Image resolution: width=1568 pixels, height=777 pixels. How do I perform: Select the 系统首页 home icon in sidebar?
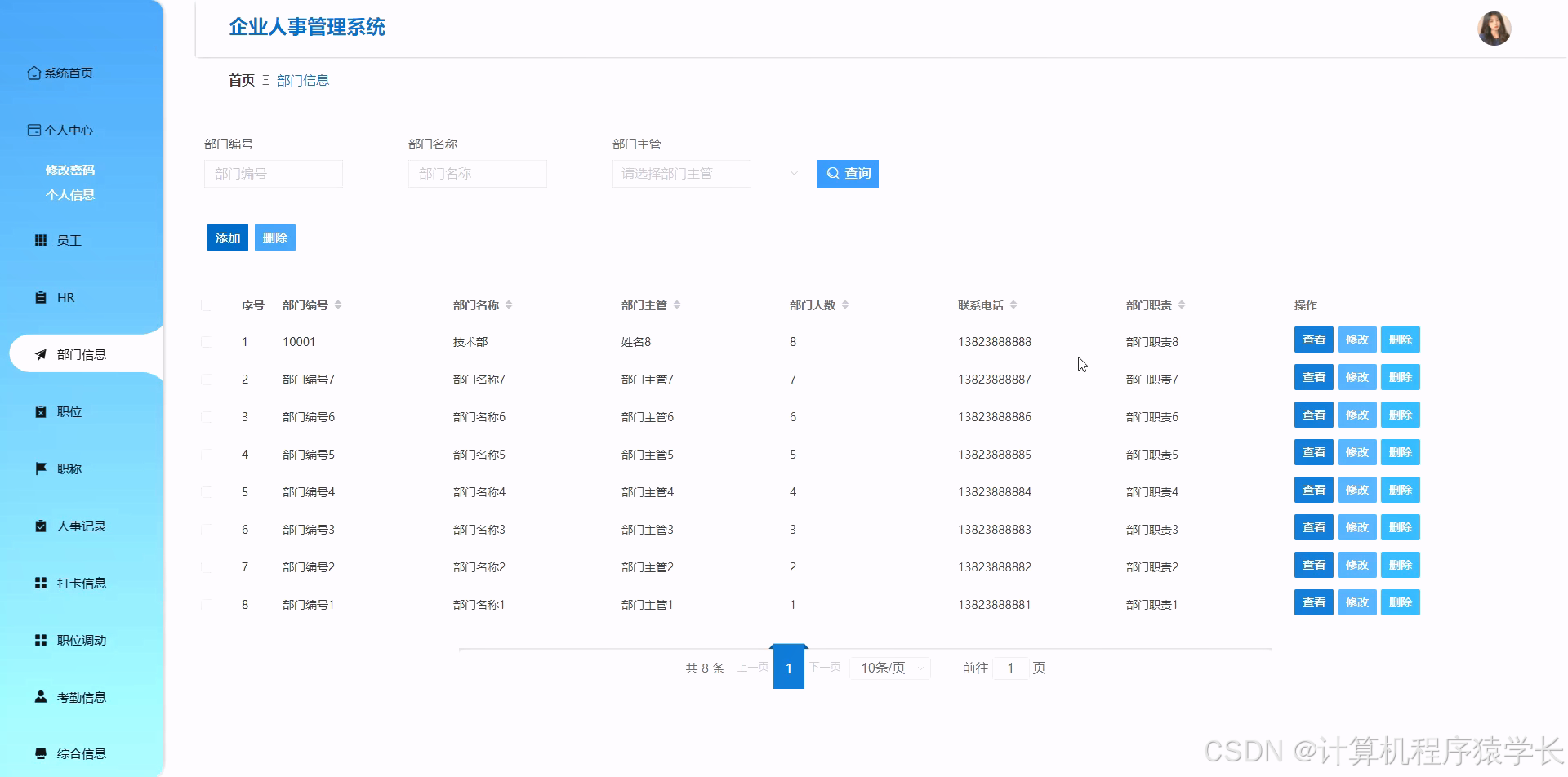coord(34,73)
